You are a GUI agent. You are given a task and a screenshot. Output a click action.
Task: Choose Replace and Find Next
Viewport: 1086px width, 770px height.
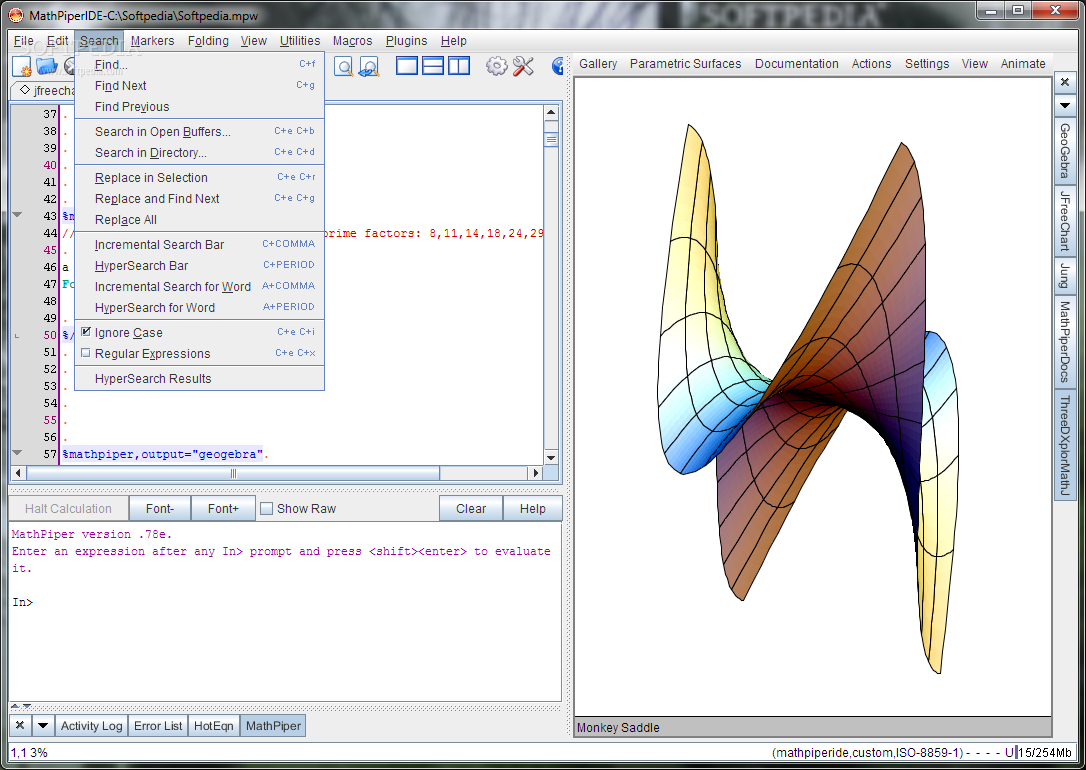(199, 199)
